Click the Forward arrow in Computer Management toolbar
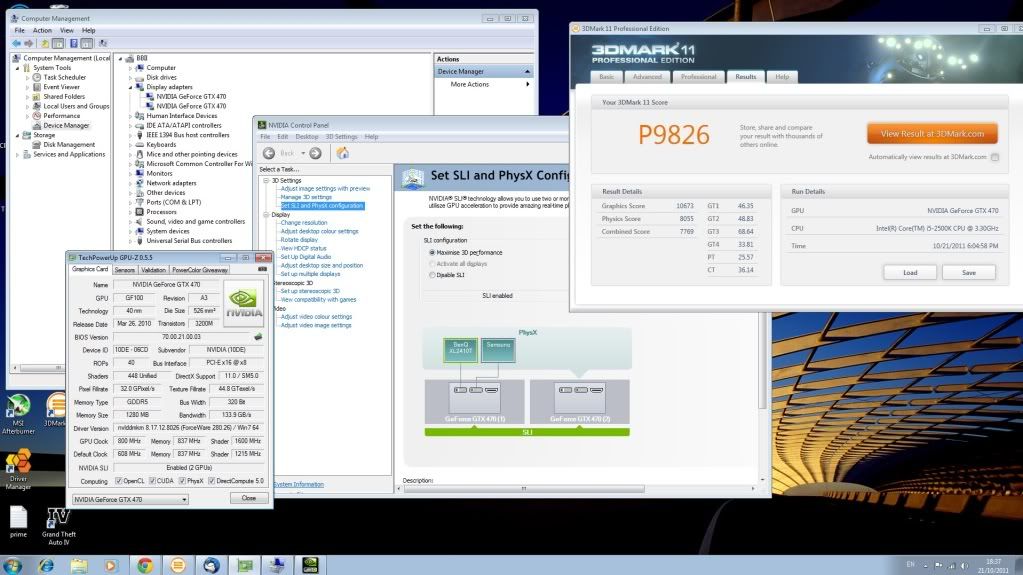 (x=28, y=43)
